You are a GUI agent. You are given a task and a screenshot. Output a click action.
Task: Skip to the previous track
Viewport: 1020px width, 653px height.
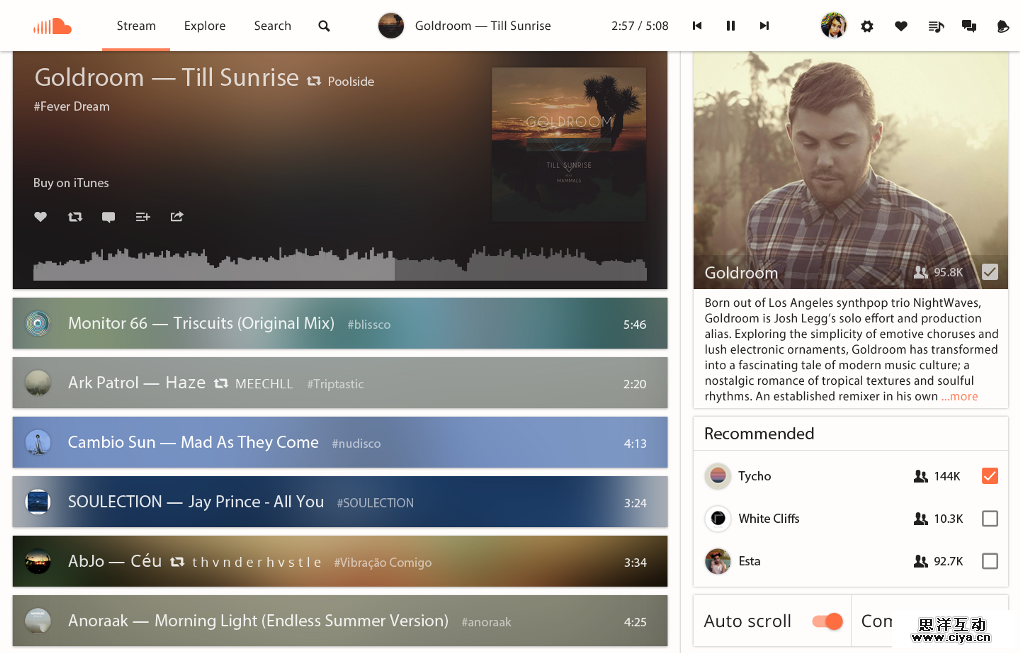pyautogui.click(x=697, y=26)
